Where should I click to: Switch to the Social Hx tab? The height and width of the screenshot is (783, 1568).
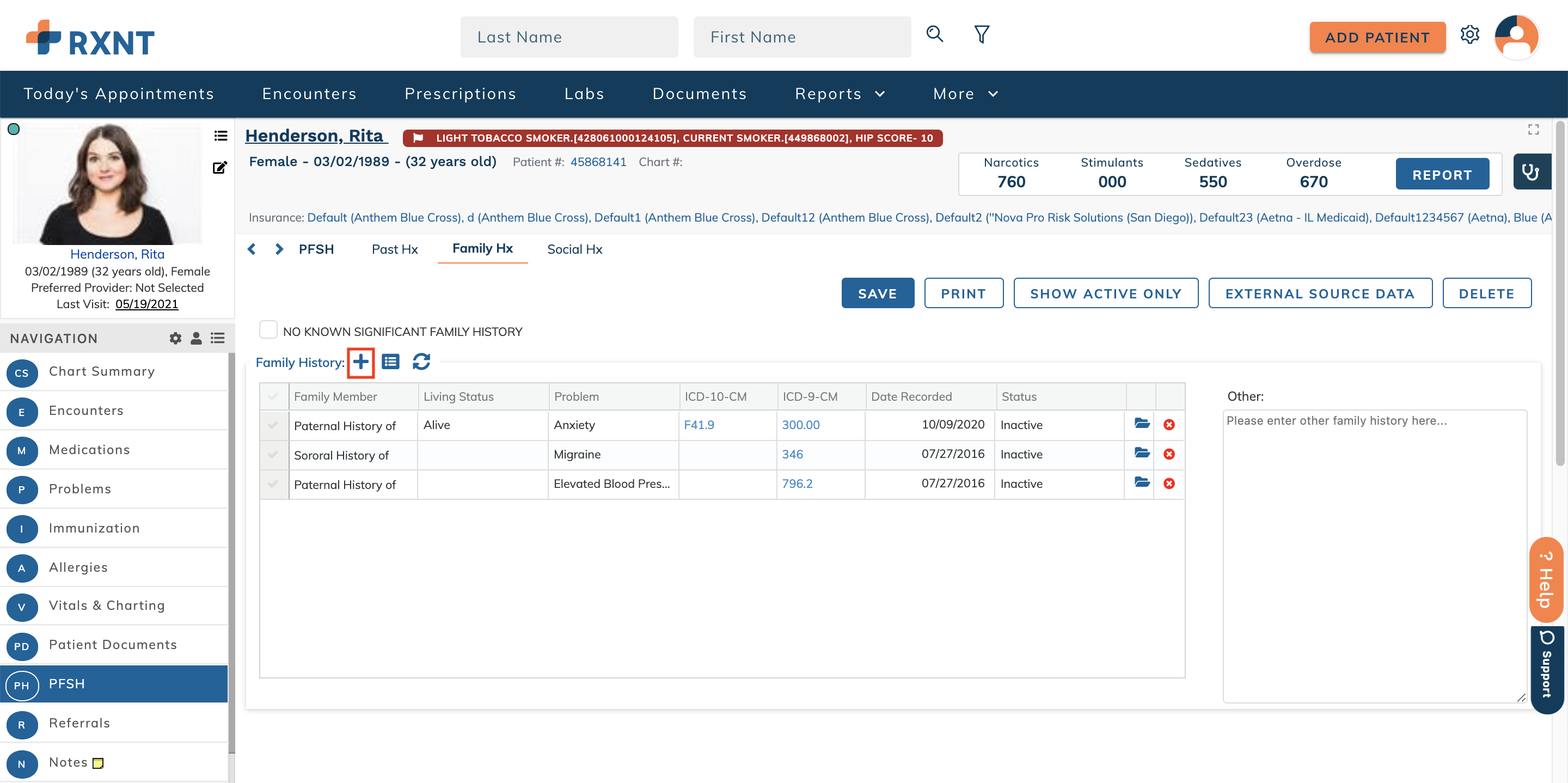(x=574, y=249)
